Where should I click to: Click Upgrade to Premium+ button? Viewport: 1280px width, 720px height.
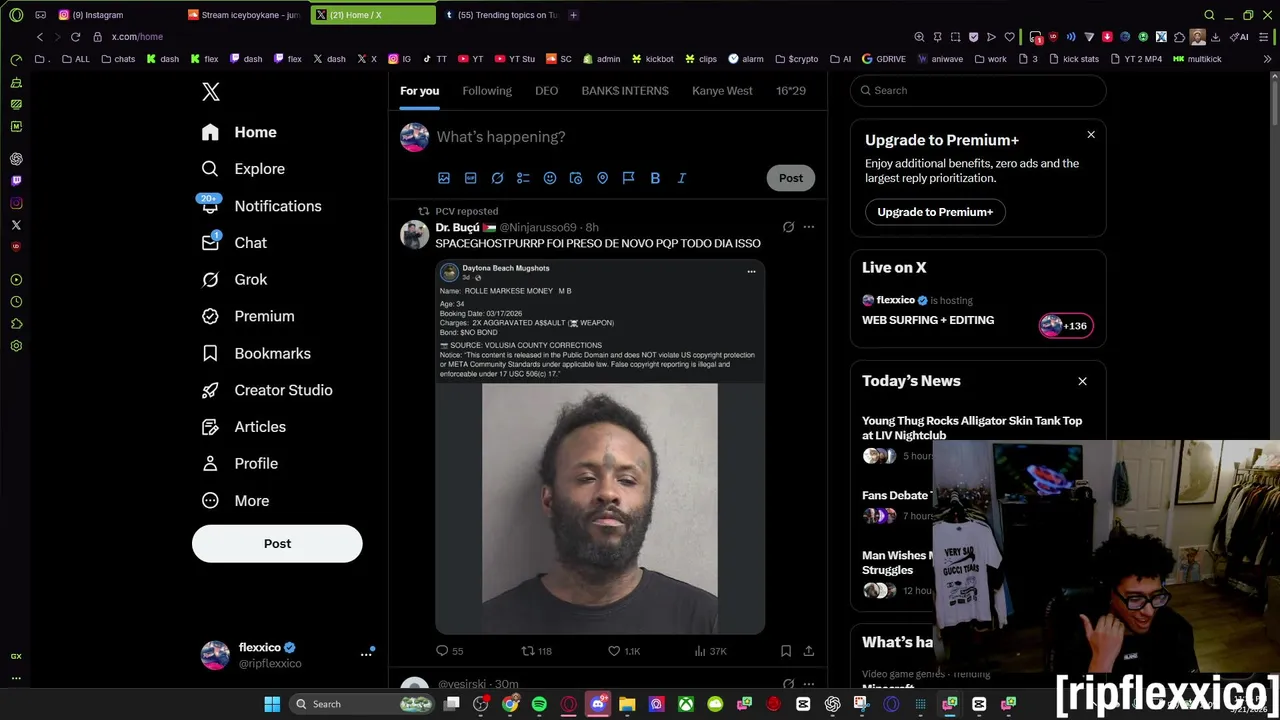(935, 212)
